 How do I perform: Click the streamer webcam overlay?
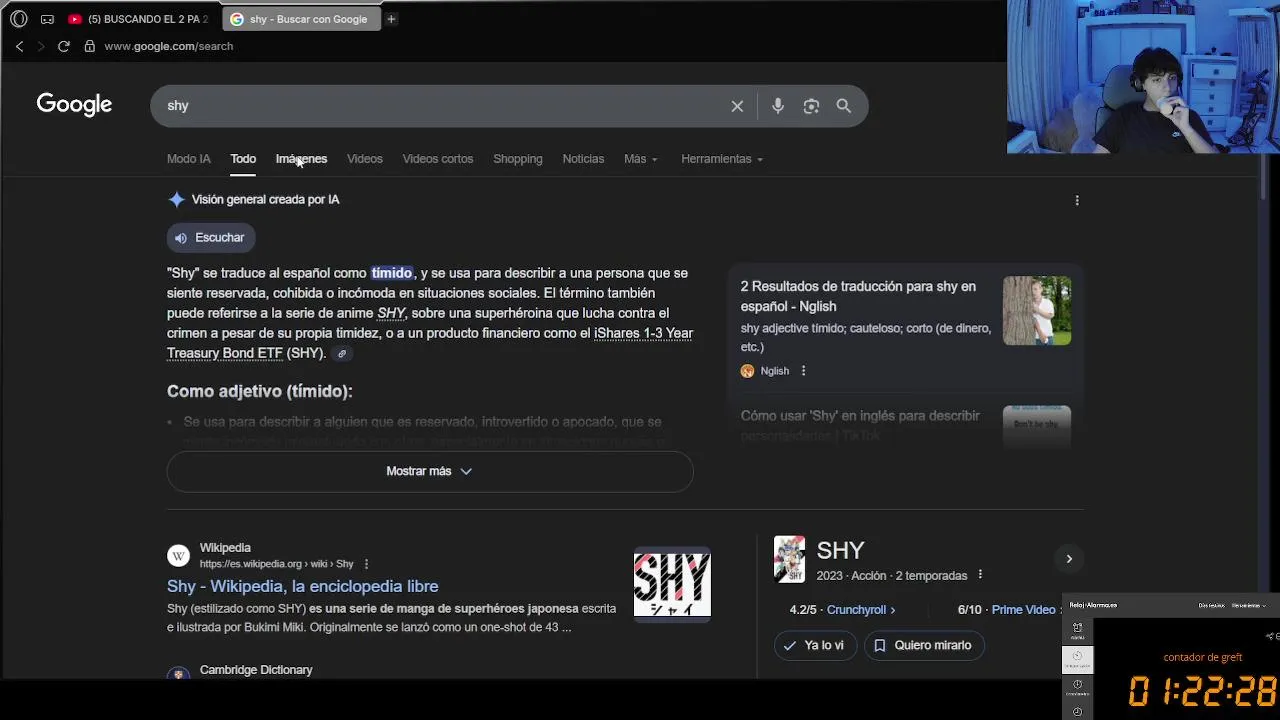coord(1143,77)
